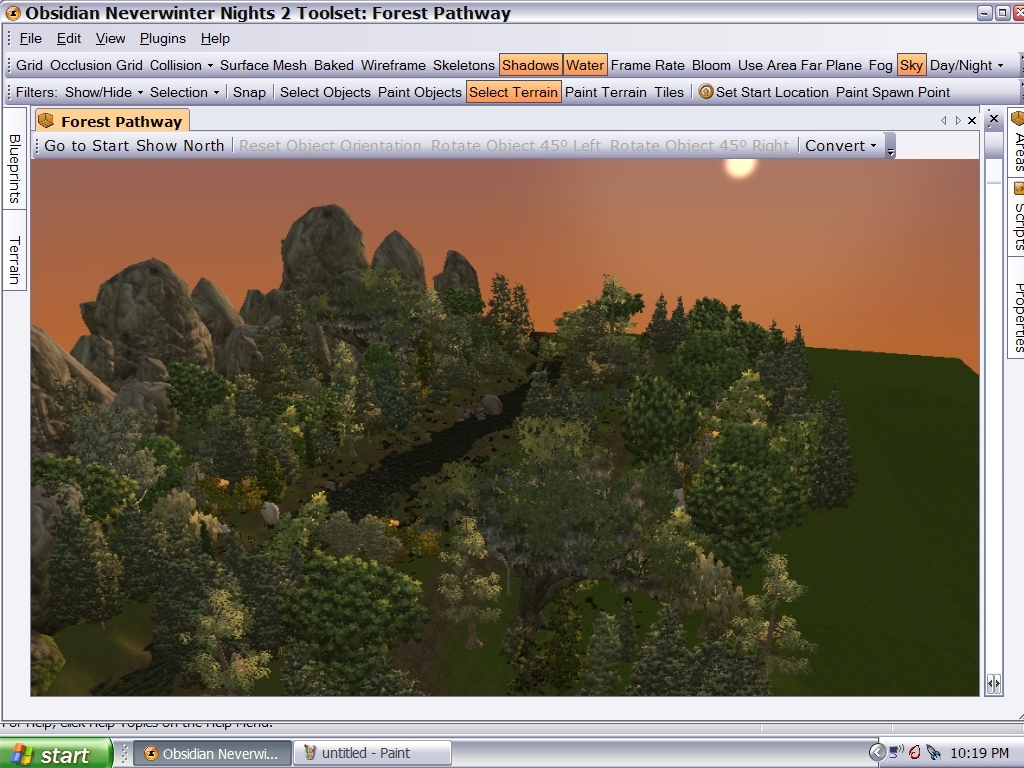The height and width of the screenshot is (768, 1024).
Task: Click the Set Start Location icon
Action: coord(706,92)
